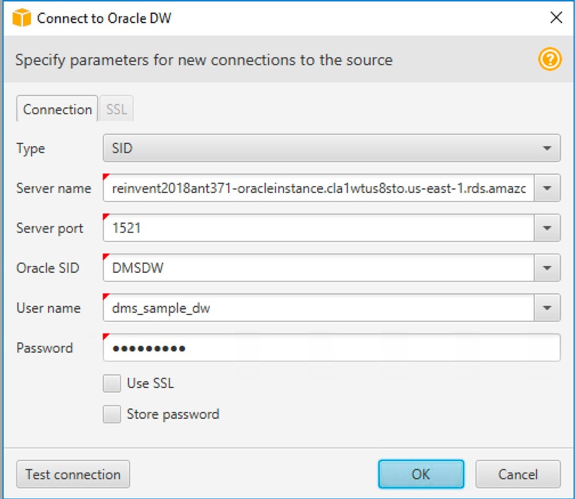Expand the Server name dropdown arrow
This screenshot has height=499, width=575.
(x=547, y=188)
